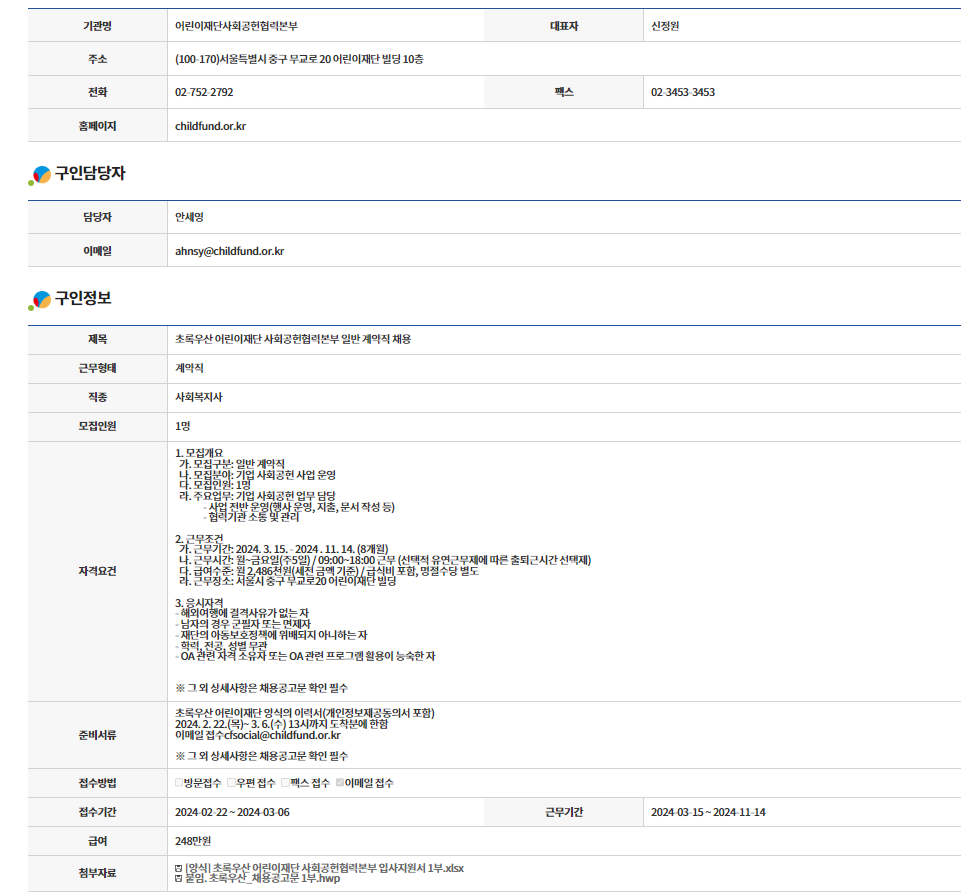Click the line 2. 근무조건
This screenshot has height=893, width=970.
(199, 539)
